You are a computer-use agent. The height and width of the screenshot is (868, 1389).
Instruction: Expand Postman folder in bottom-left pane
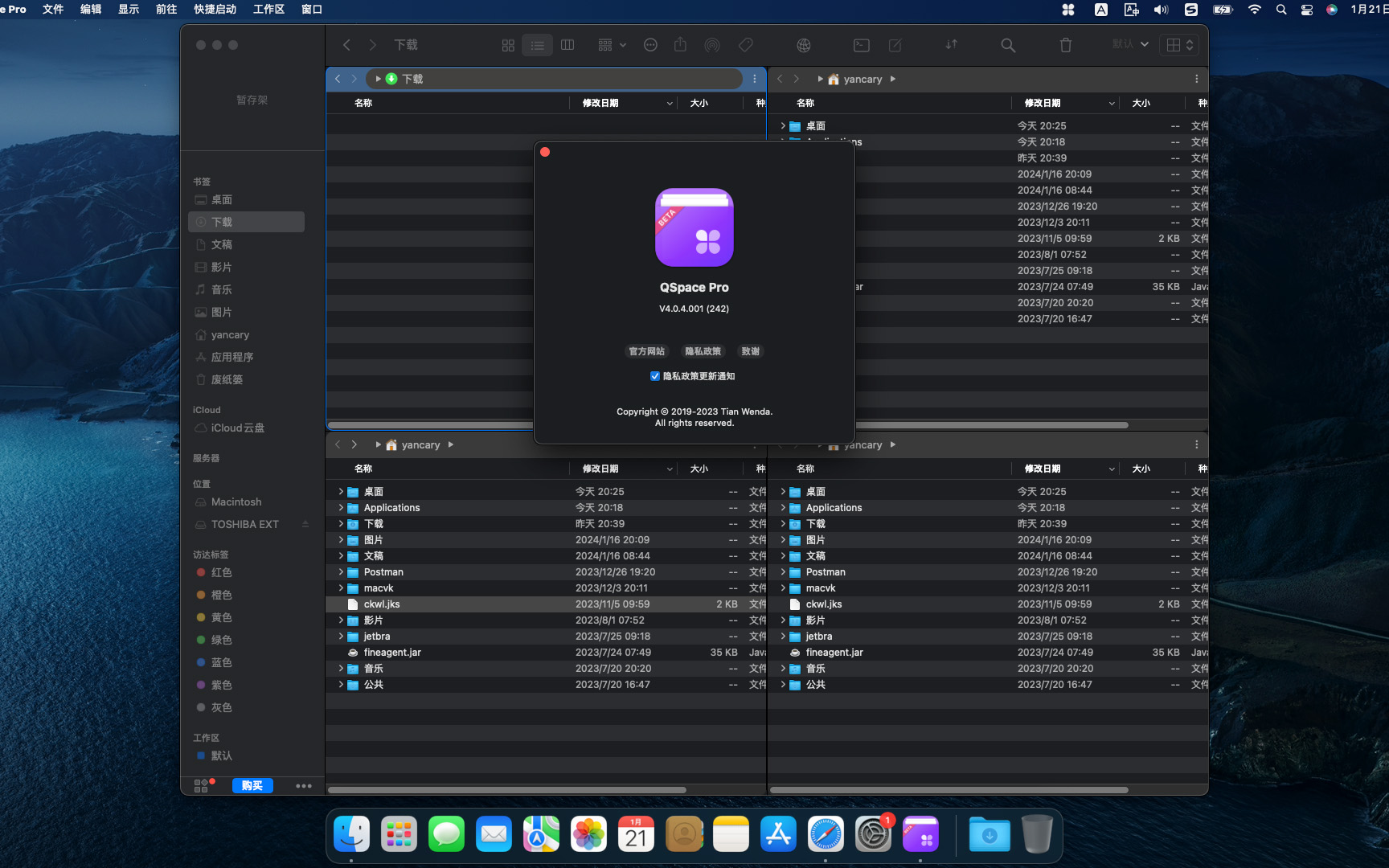tap(341, 571)
